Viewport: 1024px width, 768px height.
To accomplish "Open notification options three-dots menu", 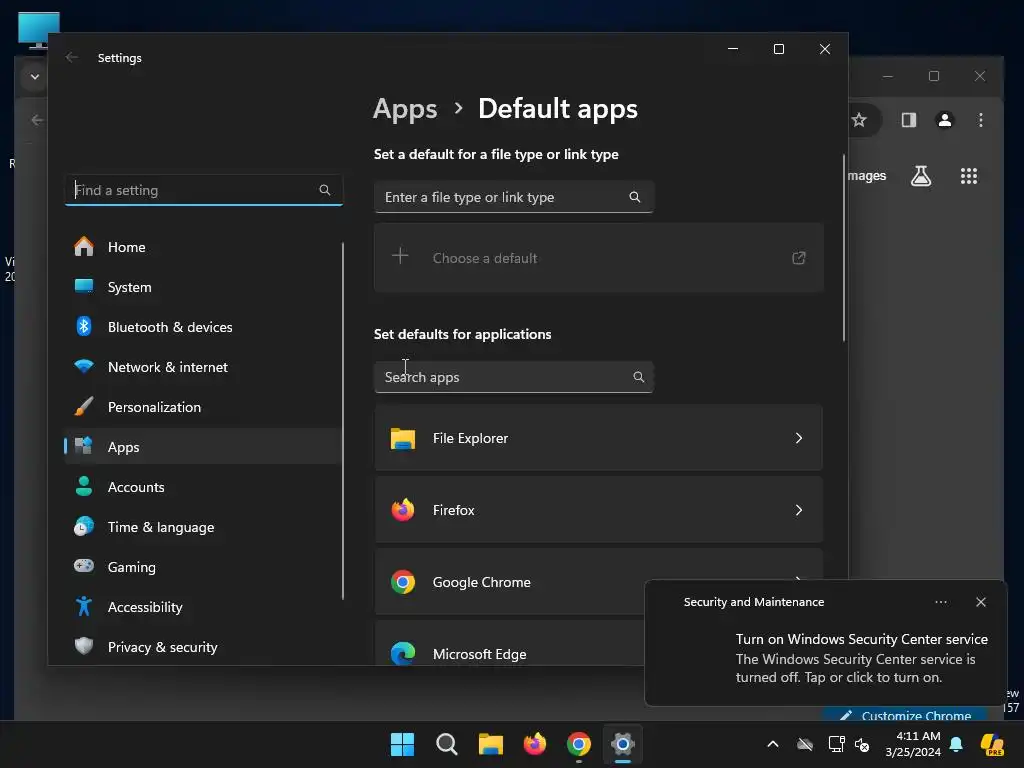I will click(941, 602).
